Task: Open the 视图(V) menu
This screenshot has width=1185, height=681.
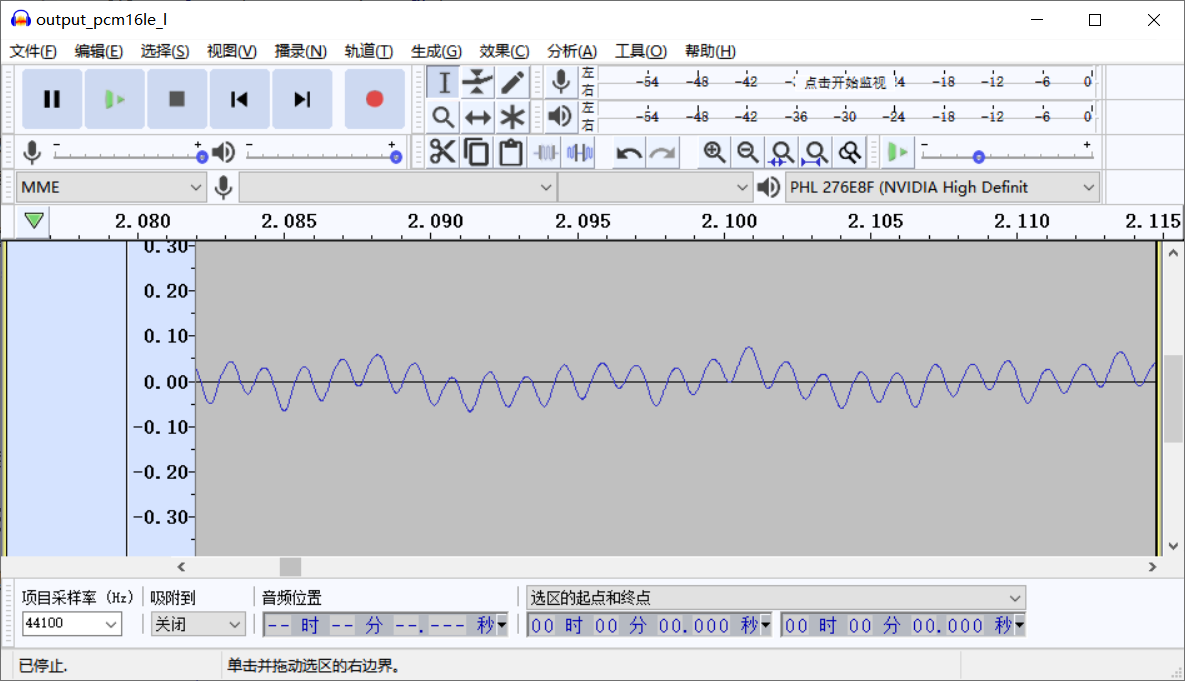Action: (x=232, y=51)
